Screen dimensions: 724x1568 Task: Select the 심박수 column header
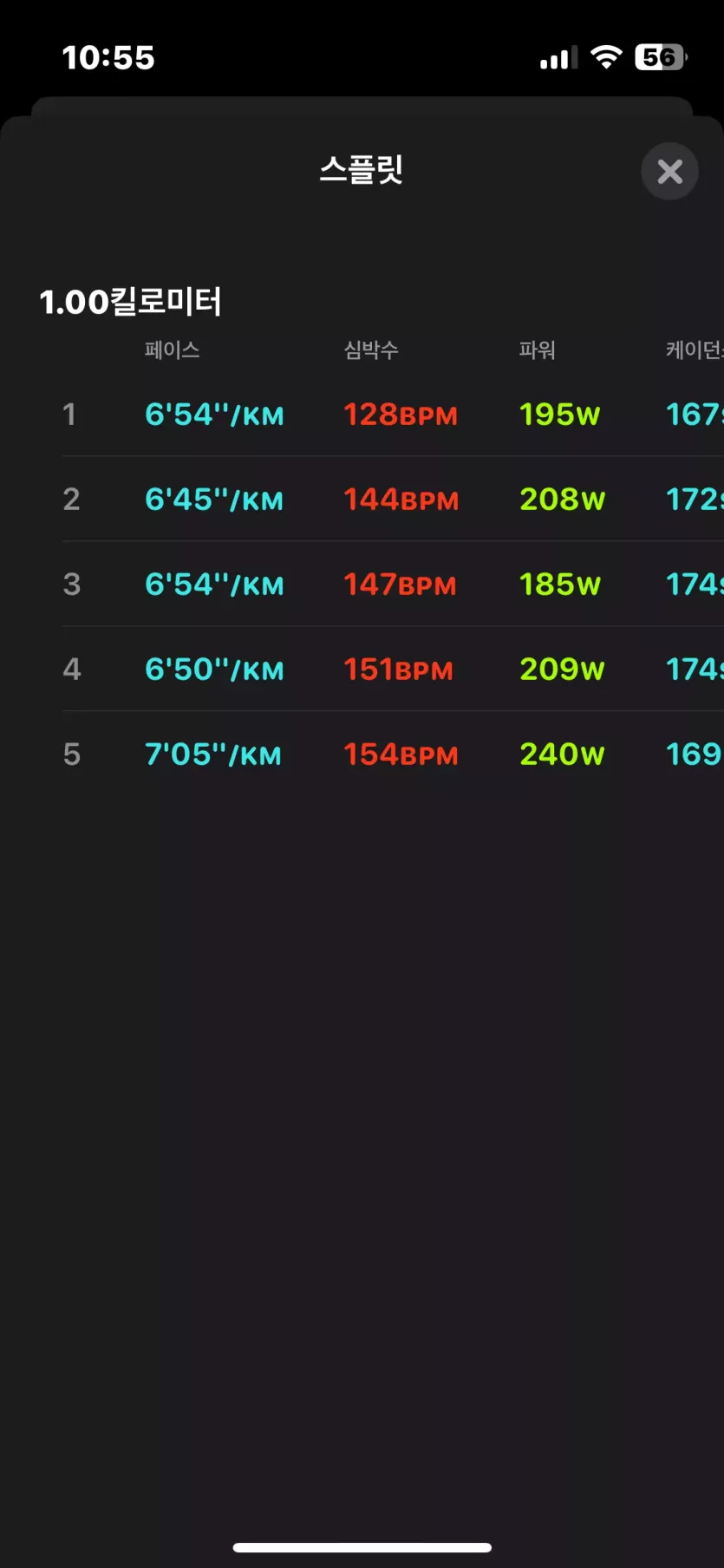(371, 350)
